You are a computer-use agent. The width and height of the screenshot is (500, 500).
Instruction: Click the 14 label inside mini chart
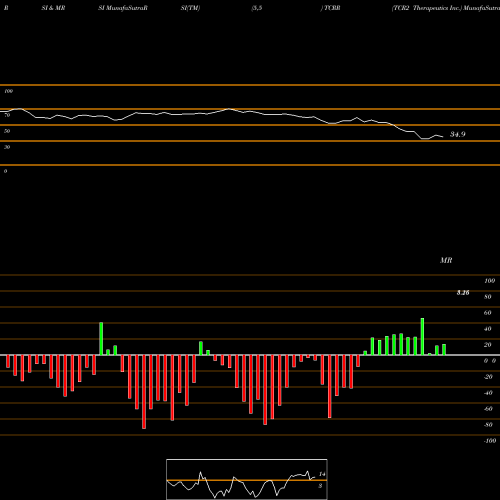click(x=322, y=474)
